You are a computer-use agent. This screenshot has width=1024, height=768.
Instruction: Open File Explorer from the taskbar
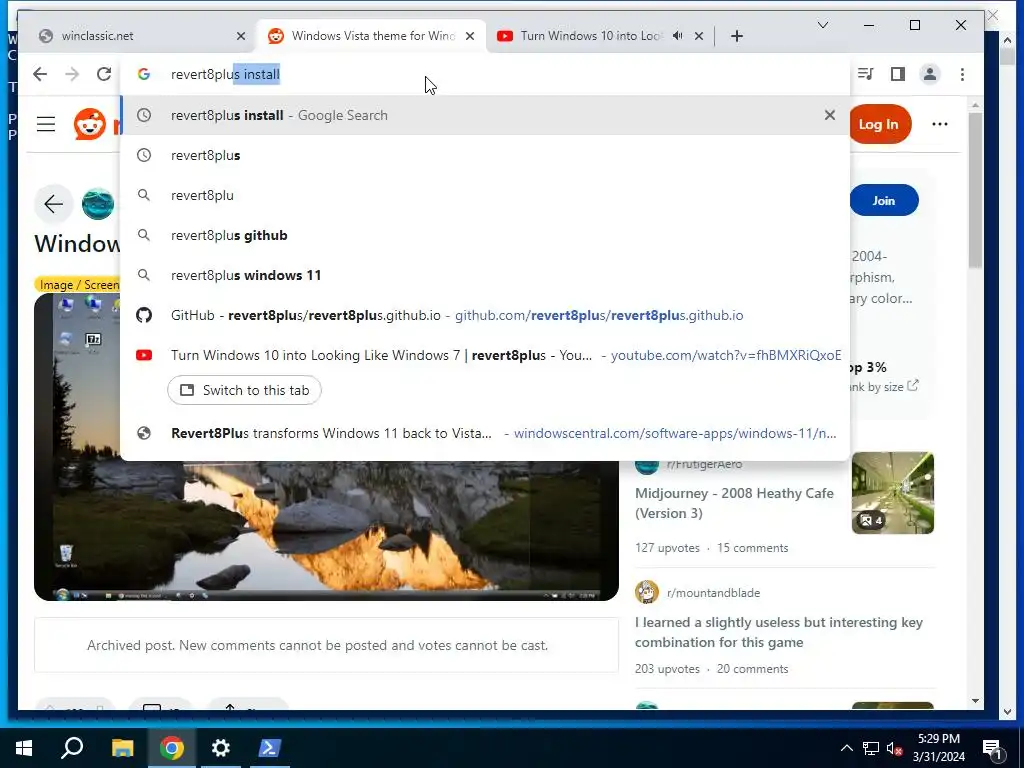(122, 748)
